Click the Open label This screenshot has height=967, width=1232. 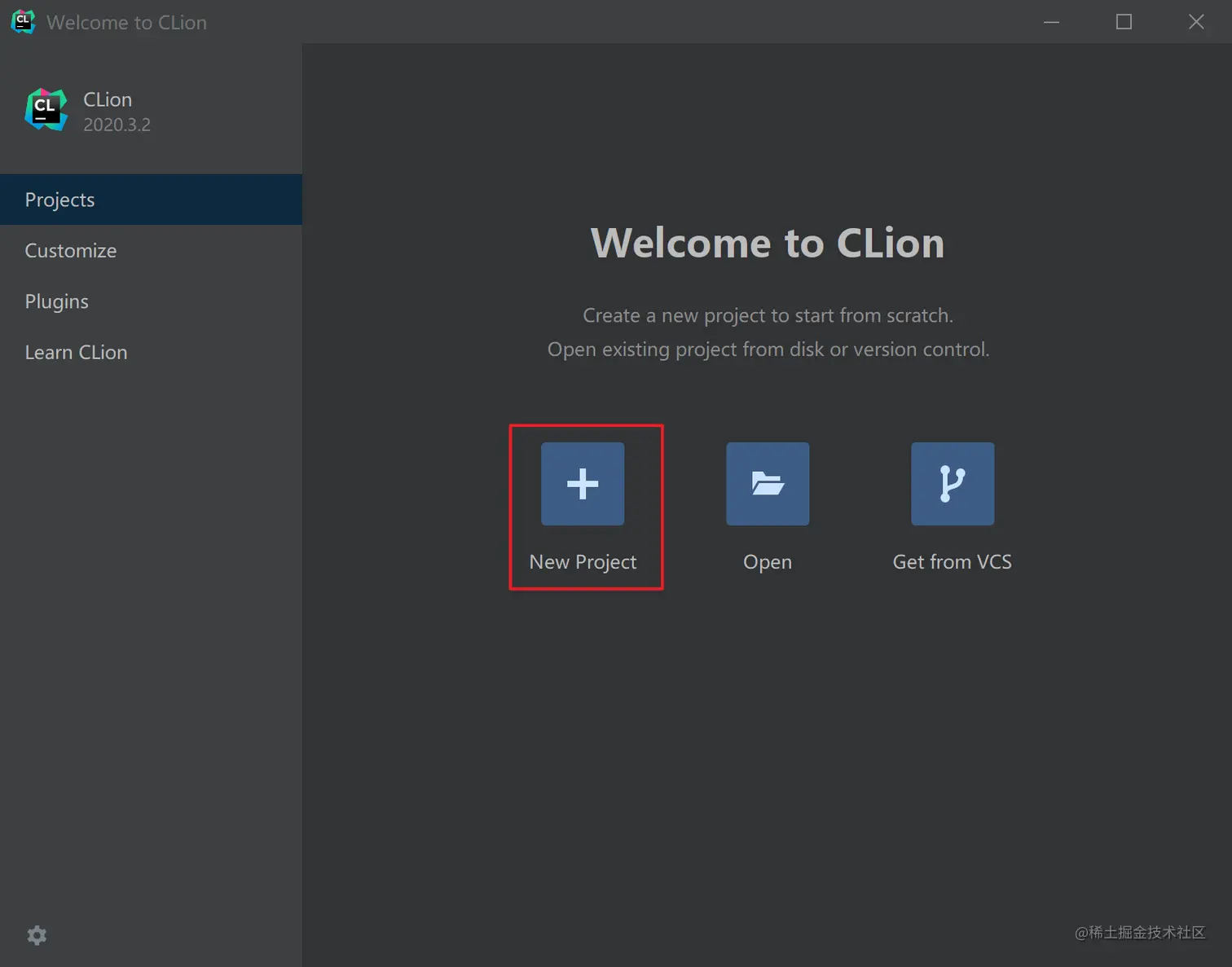(x=768, y=562)
